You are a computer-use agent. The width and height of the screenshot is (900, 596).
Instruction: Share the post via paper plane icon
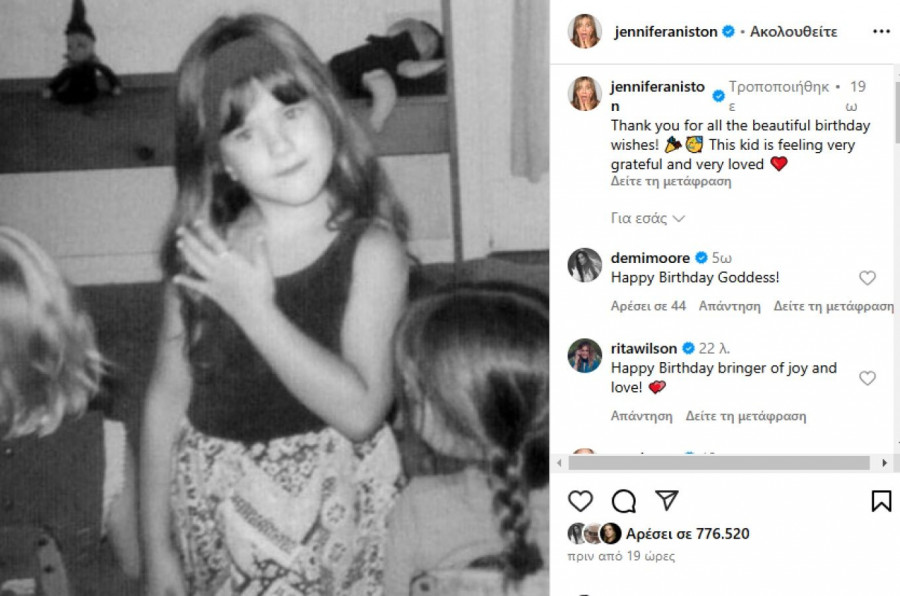coord(667,501)
